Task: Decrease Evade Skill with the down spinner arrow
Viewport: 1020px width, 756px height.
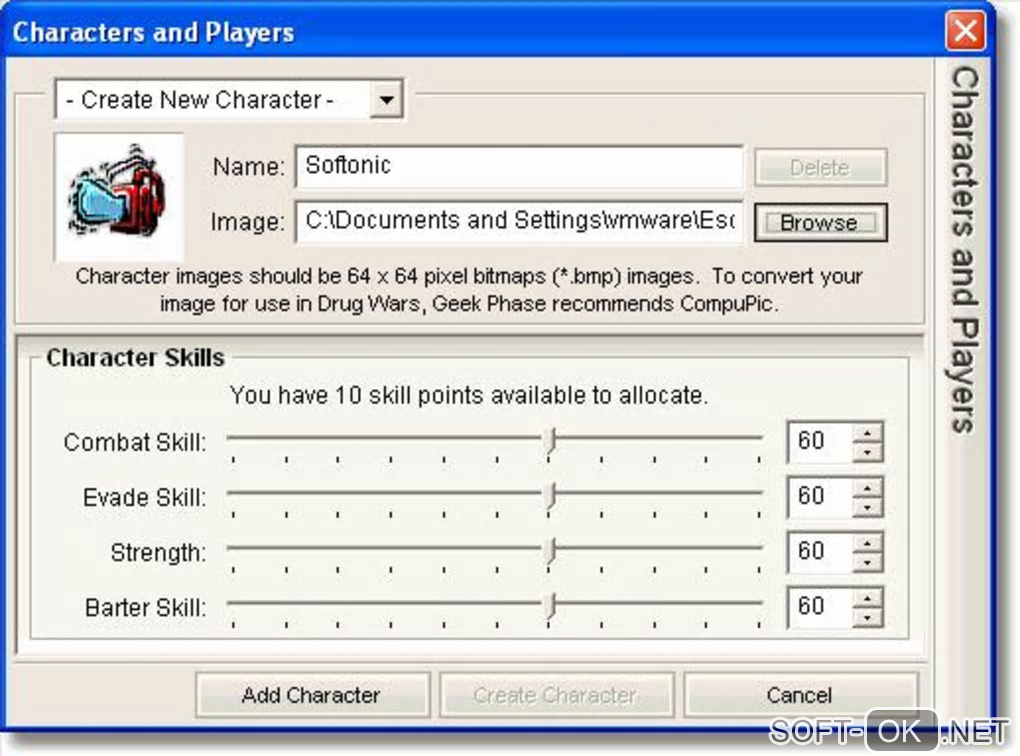Action: 867,507
